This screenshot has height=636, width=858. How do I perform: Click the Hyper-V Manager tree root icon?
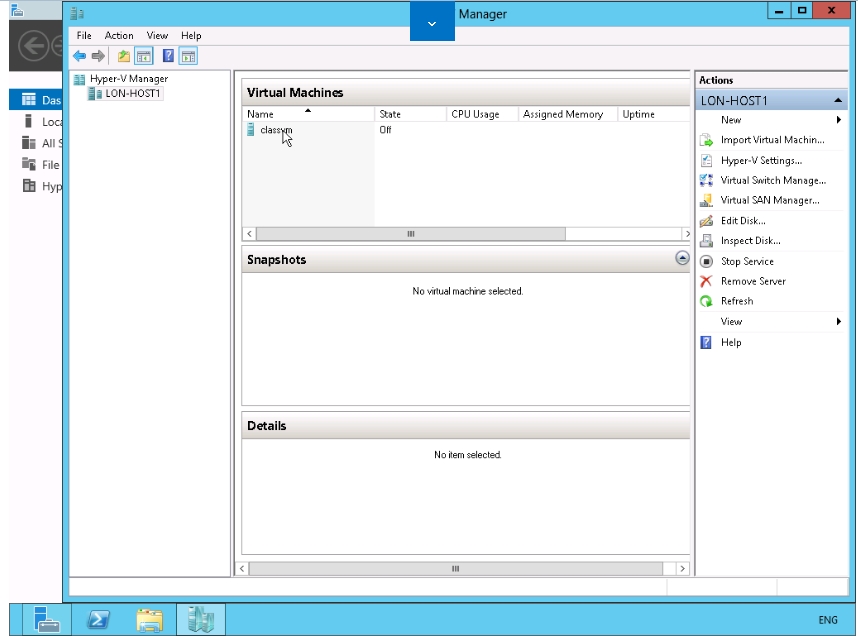coord(79,79)
